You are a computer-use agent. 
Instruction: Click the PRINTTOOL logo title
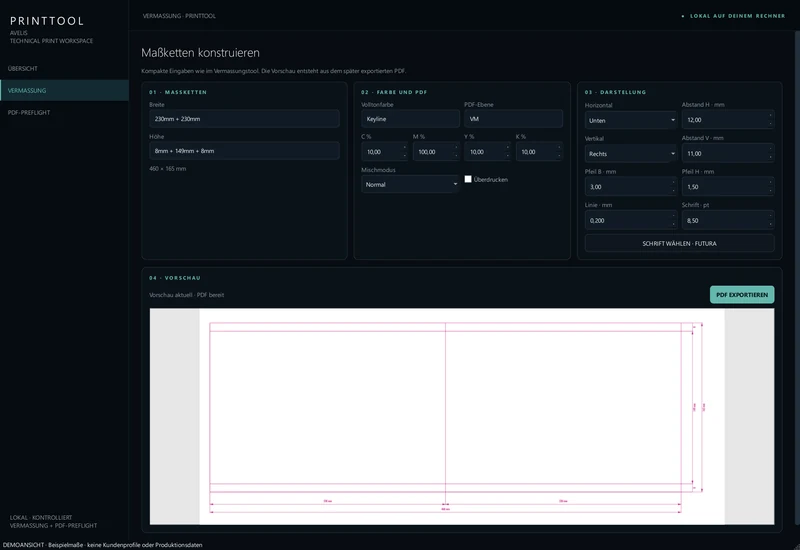47,21
